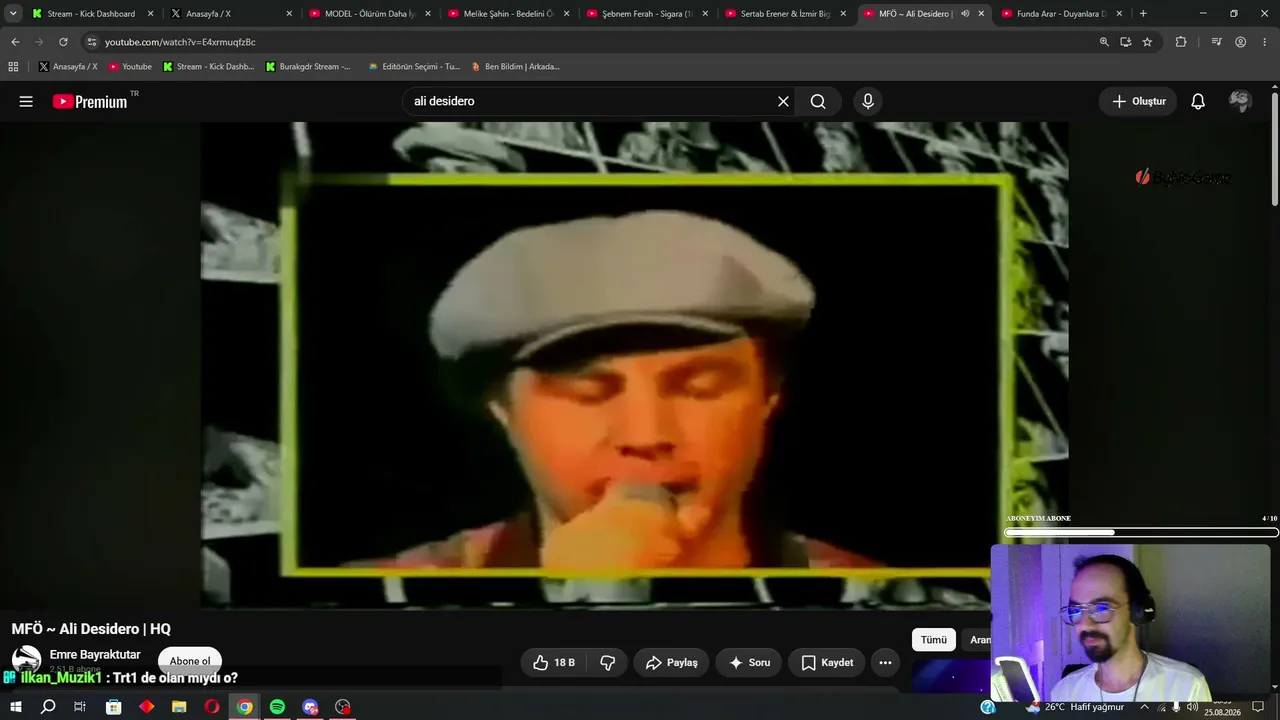Open Windows Start menu
The image size is (1280, 720).
16,707
